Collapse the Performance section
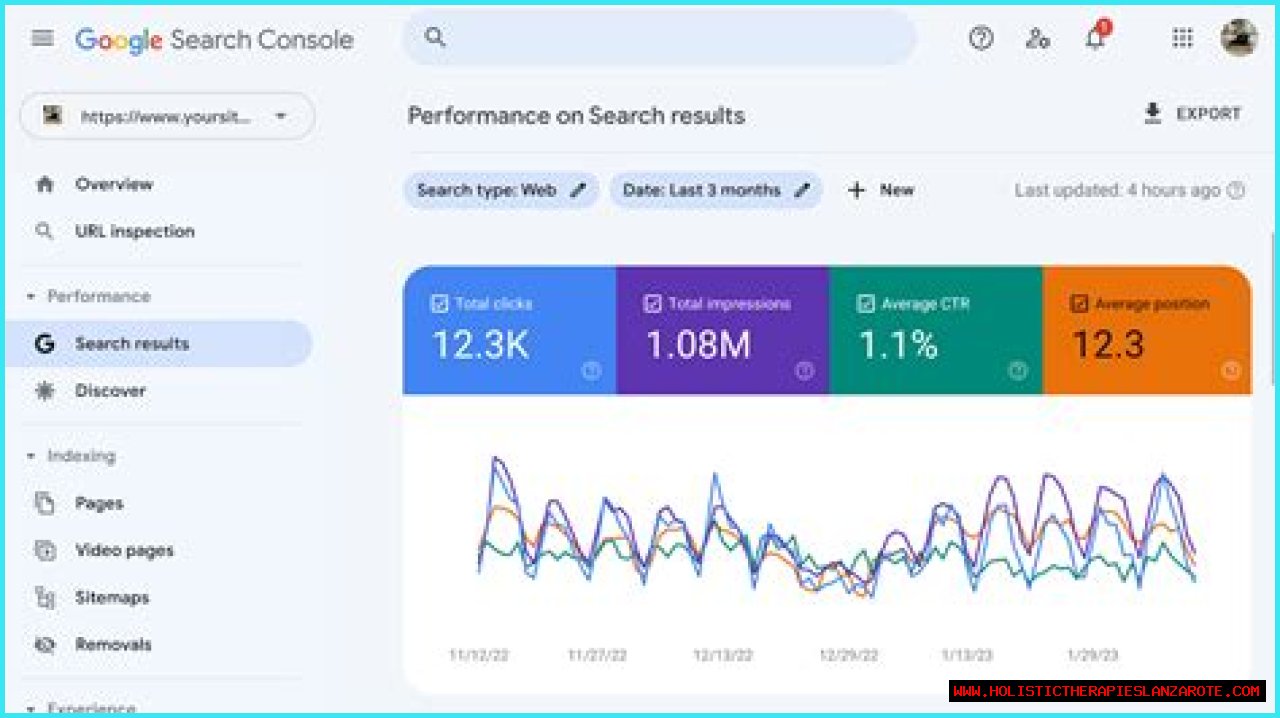 [x=30, y=297]
